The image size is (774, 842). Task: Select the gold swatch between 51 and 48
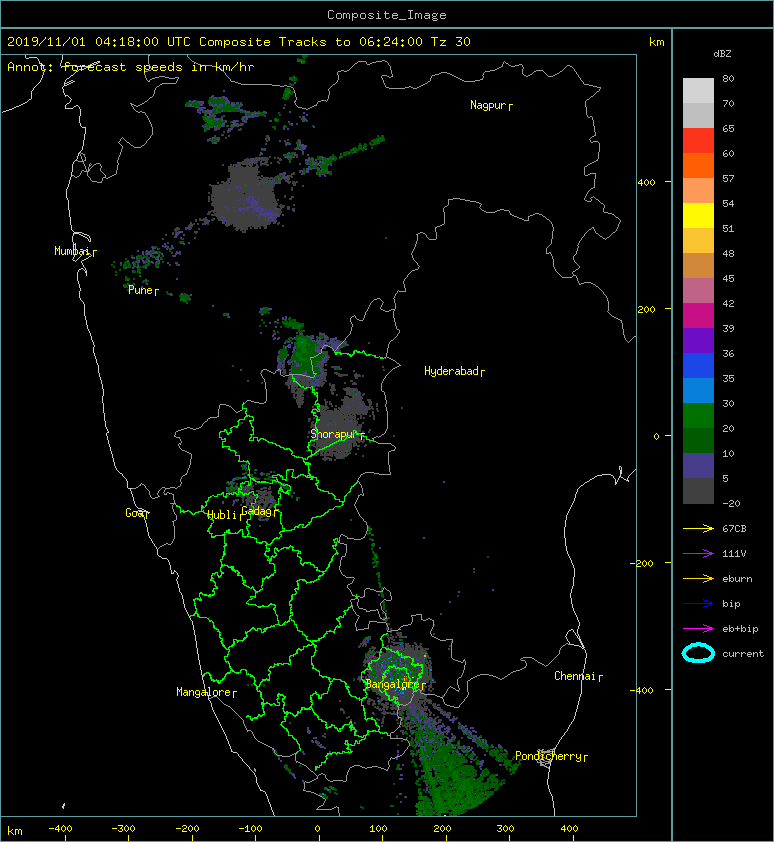[x=698, y=241]
